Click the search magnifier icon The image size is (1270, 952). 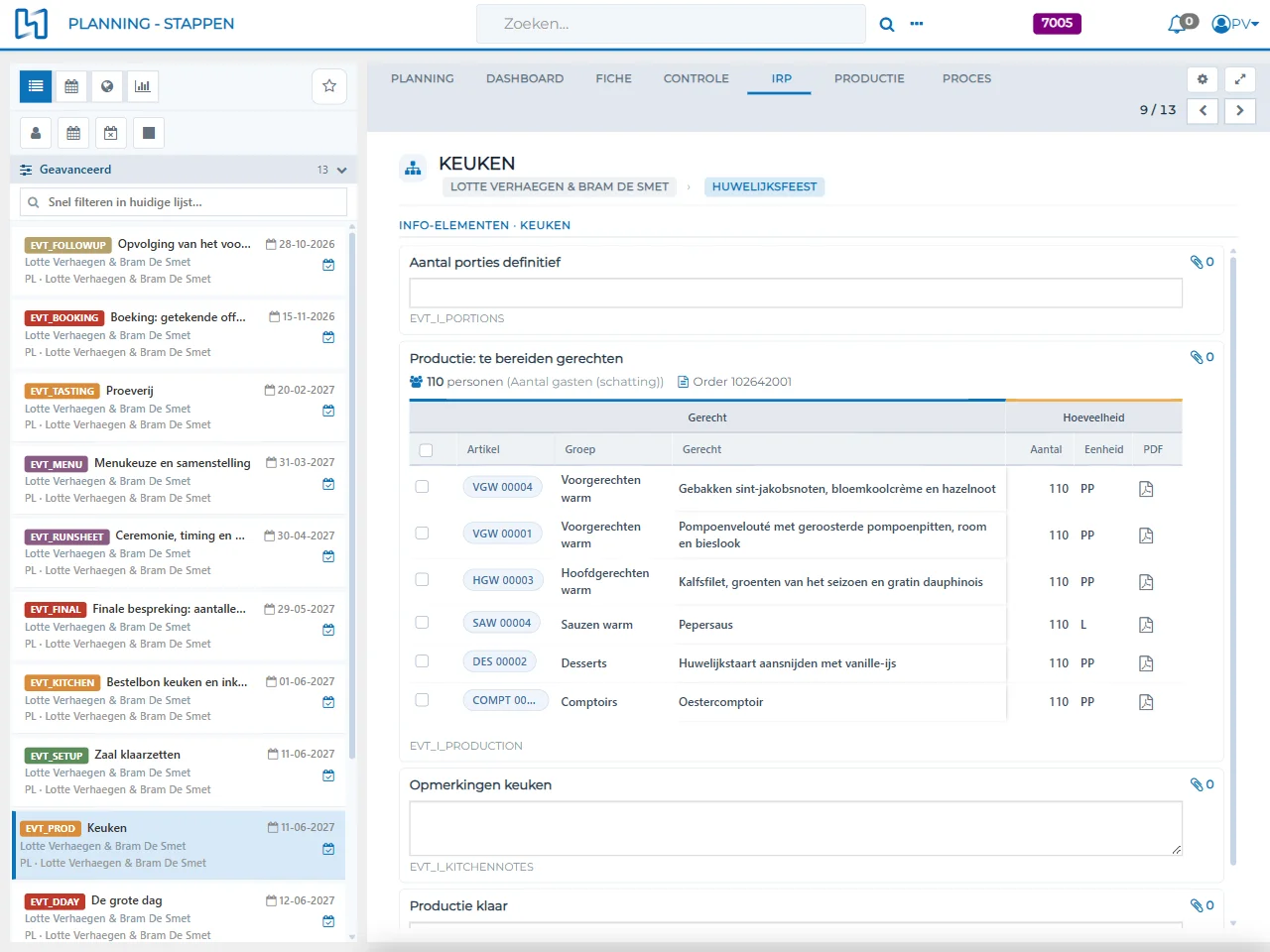click(x=887, y=24)
